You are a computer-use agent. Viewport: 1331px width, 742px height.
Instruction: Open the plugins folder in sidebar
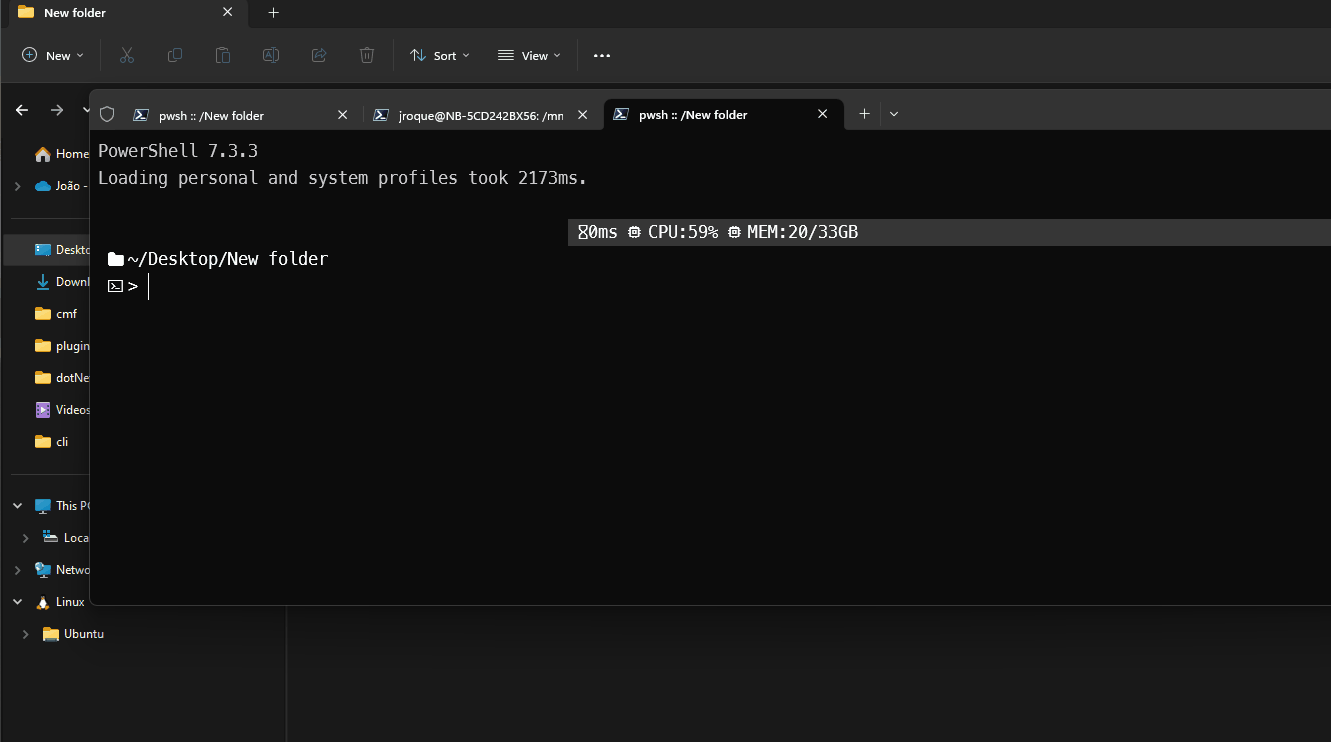coord(60,346)
